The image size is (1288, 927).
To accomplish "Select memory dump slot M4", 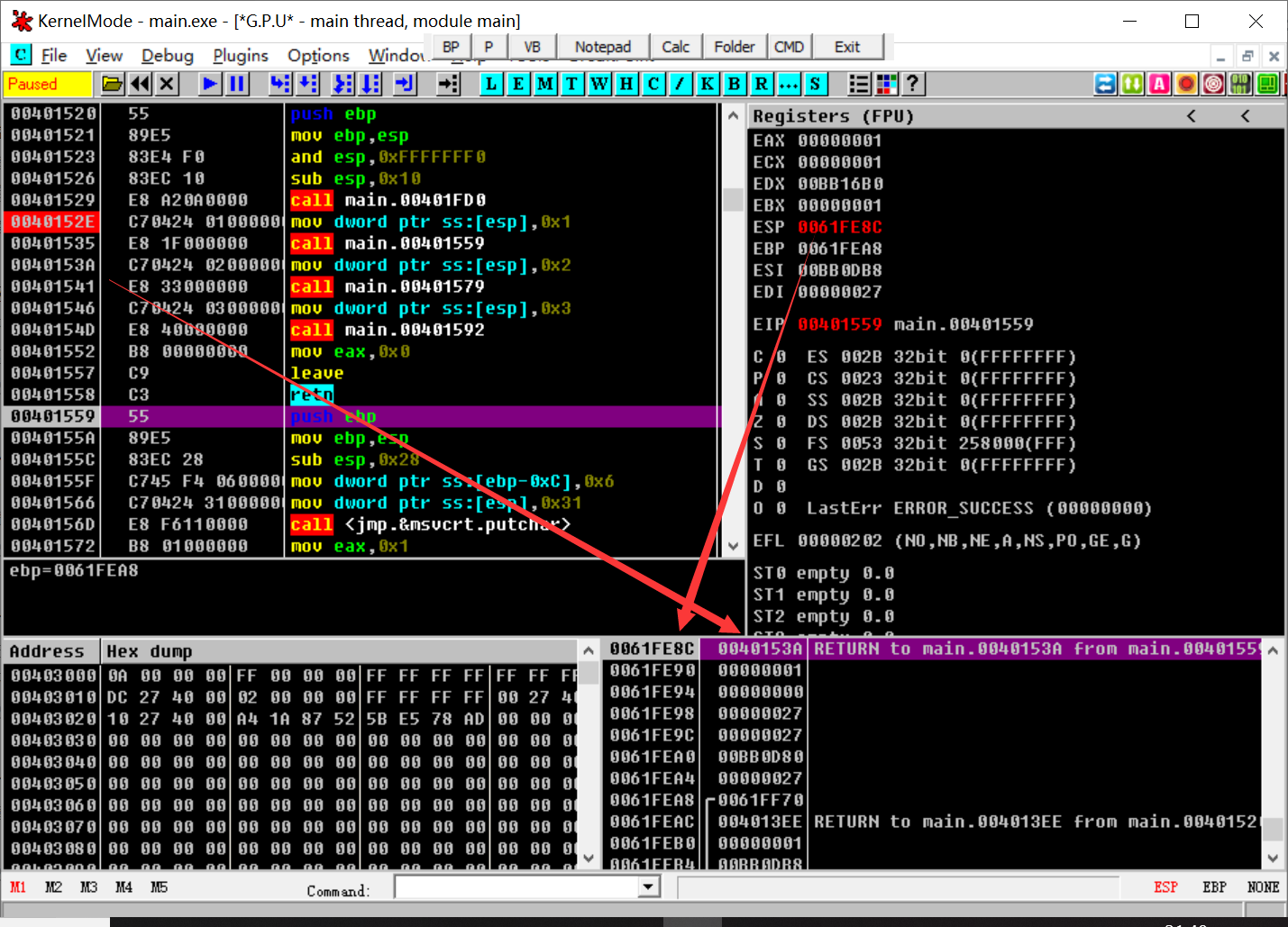I will click(x=123, y=887).
